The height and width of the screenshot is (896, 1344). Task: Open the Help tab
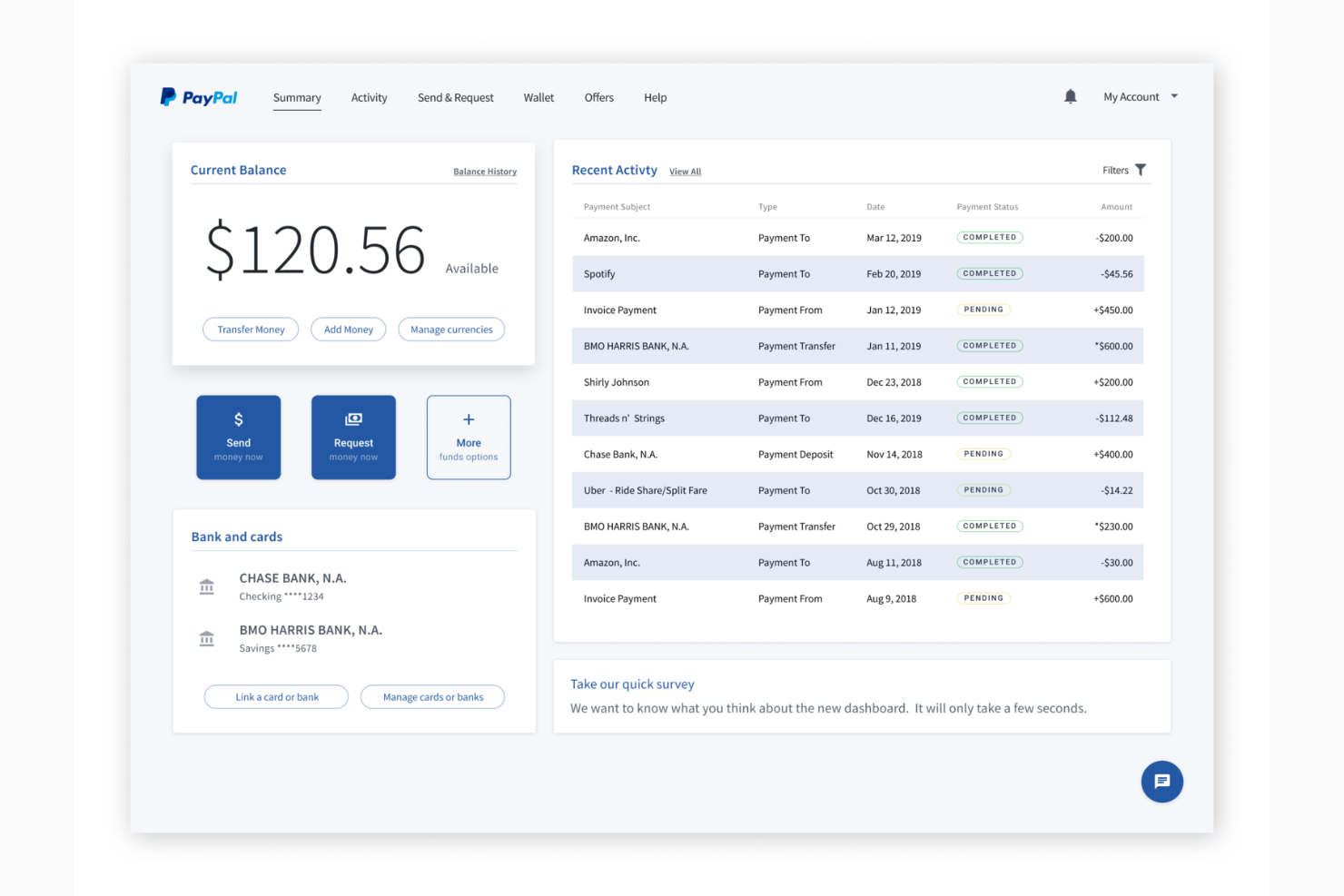[x=656, y=98]
